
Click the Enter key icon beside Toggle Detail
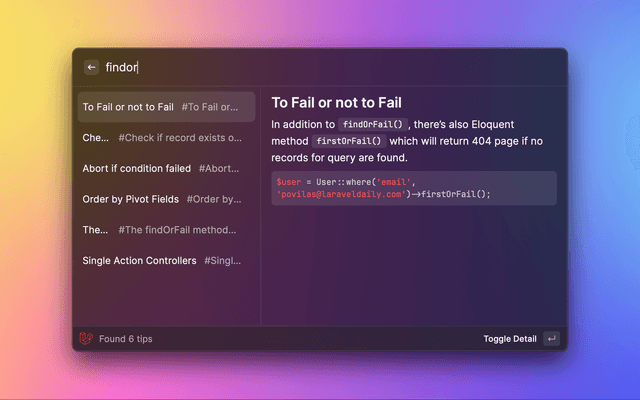(x=551, y=339)
